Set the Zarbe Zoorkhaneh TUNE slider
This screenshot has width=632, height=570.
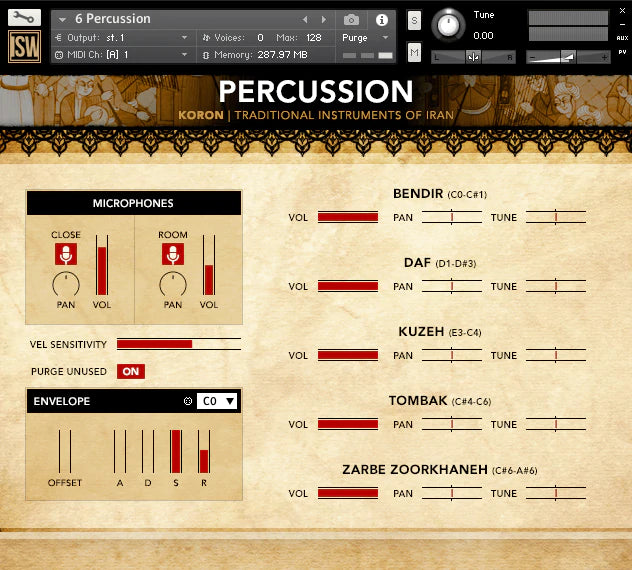(x=556, y=493)
